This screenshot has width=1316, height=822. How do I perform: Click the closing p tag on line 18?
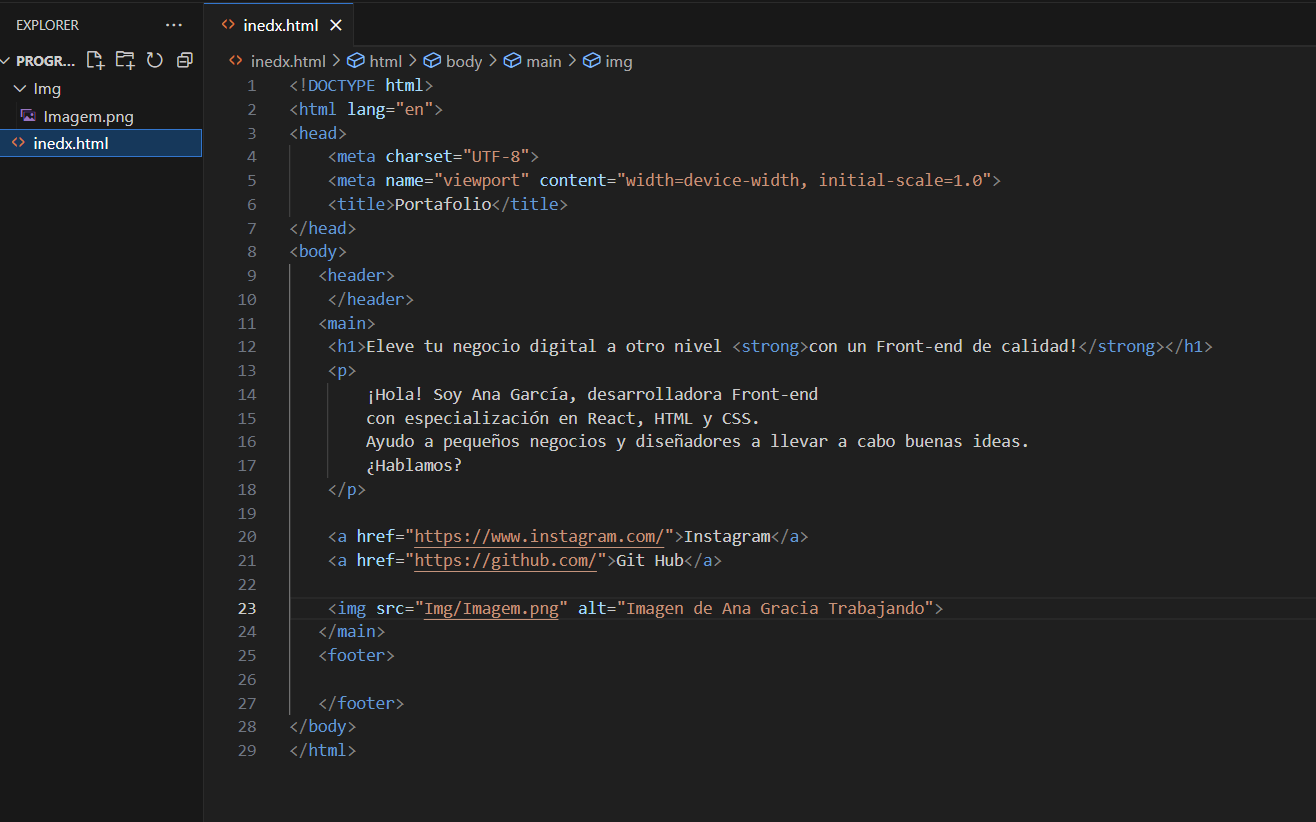[x=346, y=490]
